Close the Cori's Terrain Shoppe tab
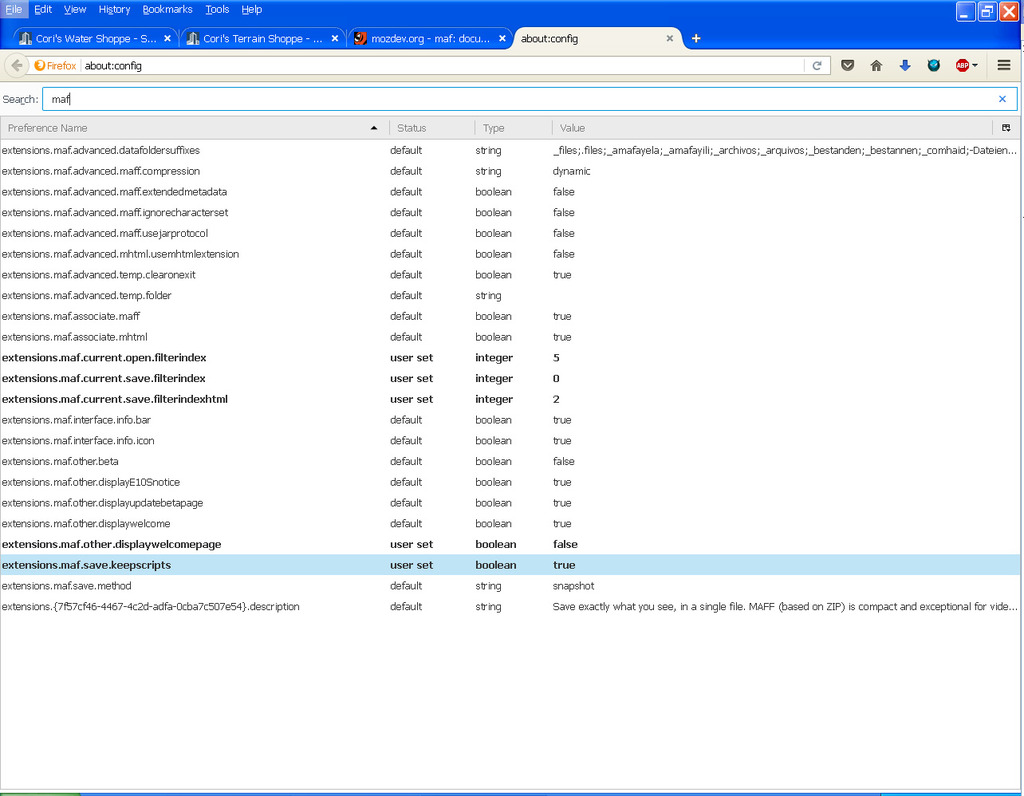Viewport: 1024px width, 796px height. click(335, 39)
